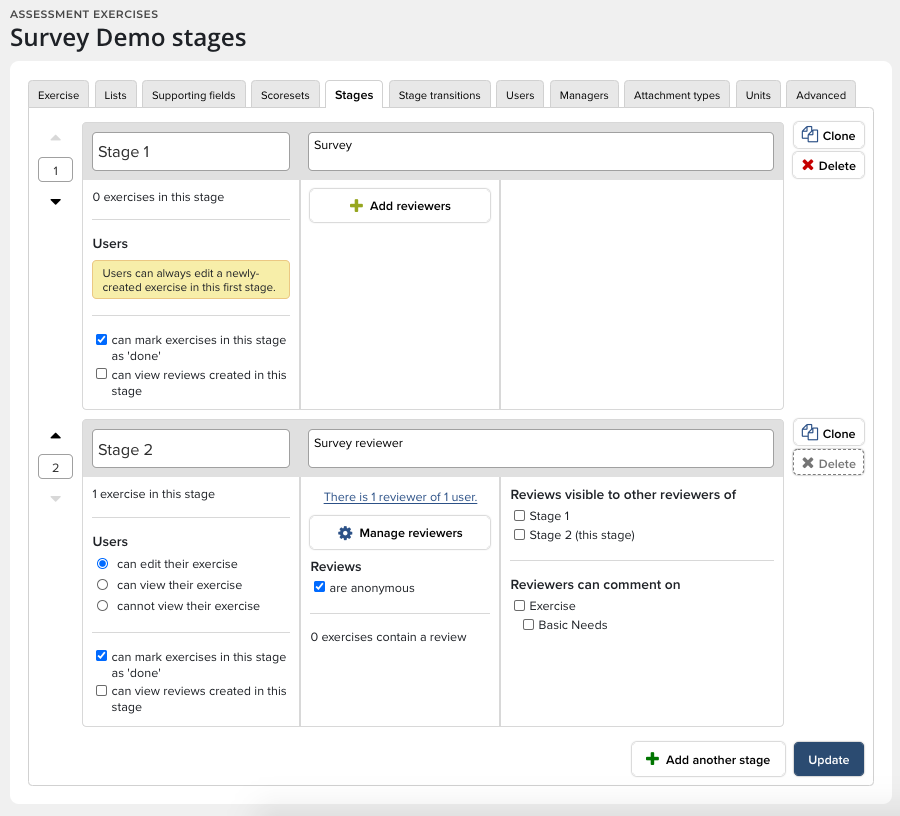Move Stage 1 down with the arrow
Screen dimensions: 900x816
[56, 202]
